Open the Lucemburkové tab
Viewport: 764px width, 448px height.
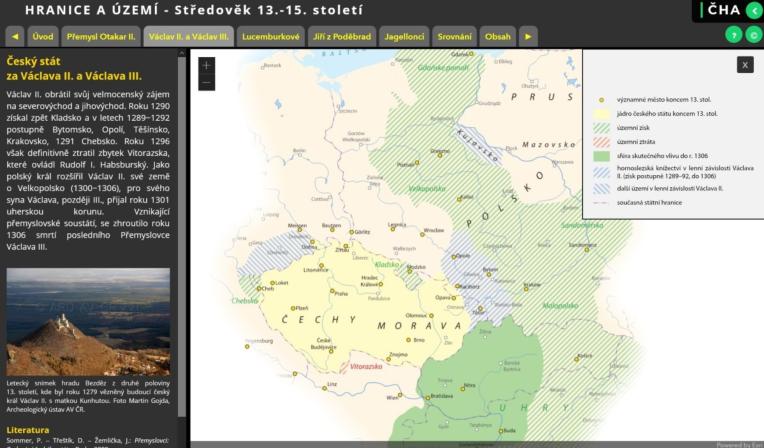pos(271,37)
